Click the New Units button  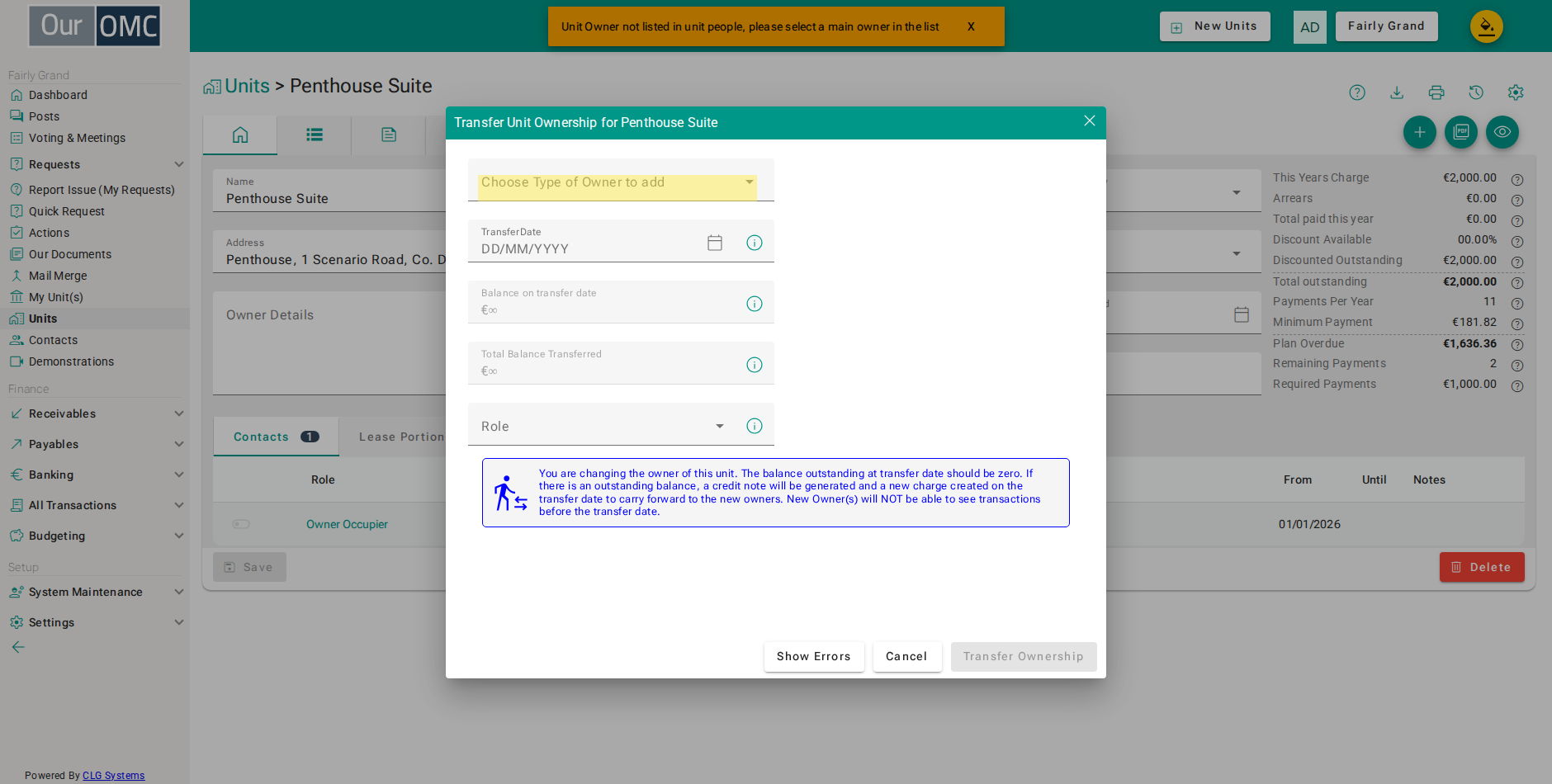[1215, 26]
